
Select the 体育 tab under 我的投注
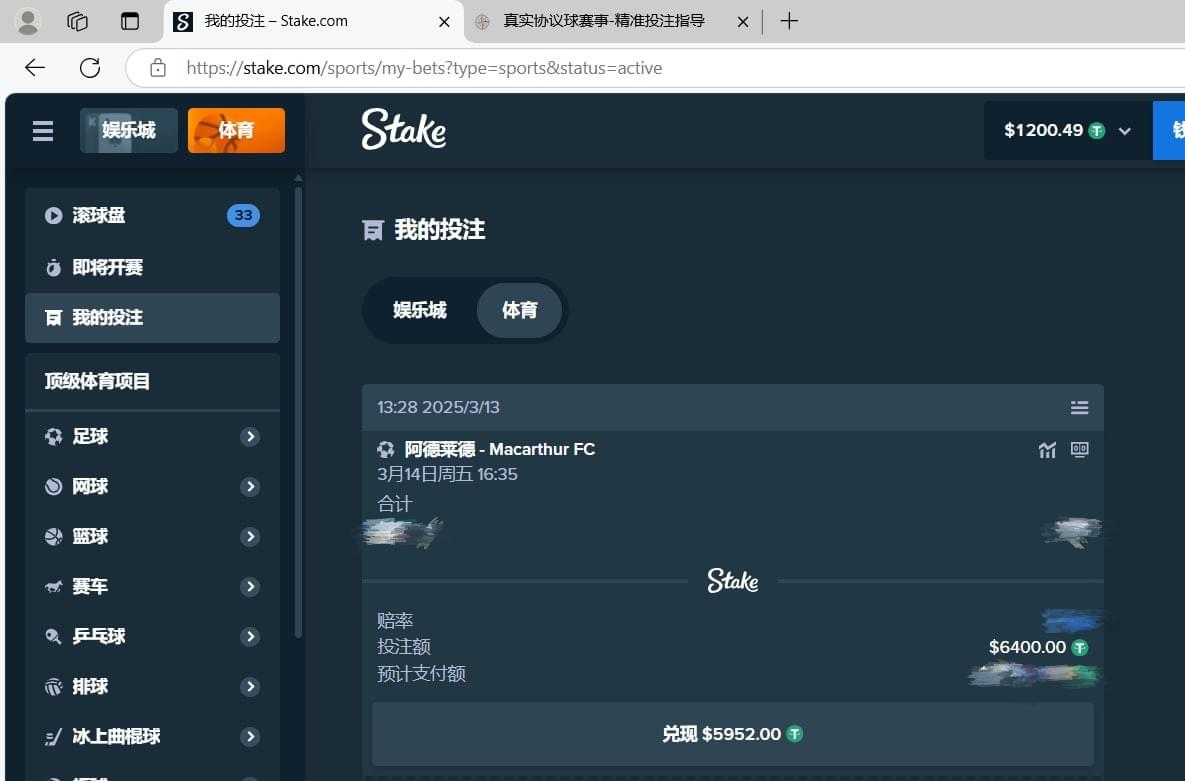[x=519, y=310]
